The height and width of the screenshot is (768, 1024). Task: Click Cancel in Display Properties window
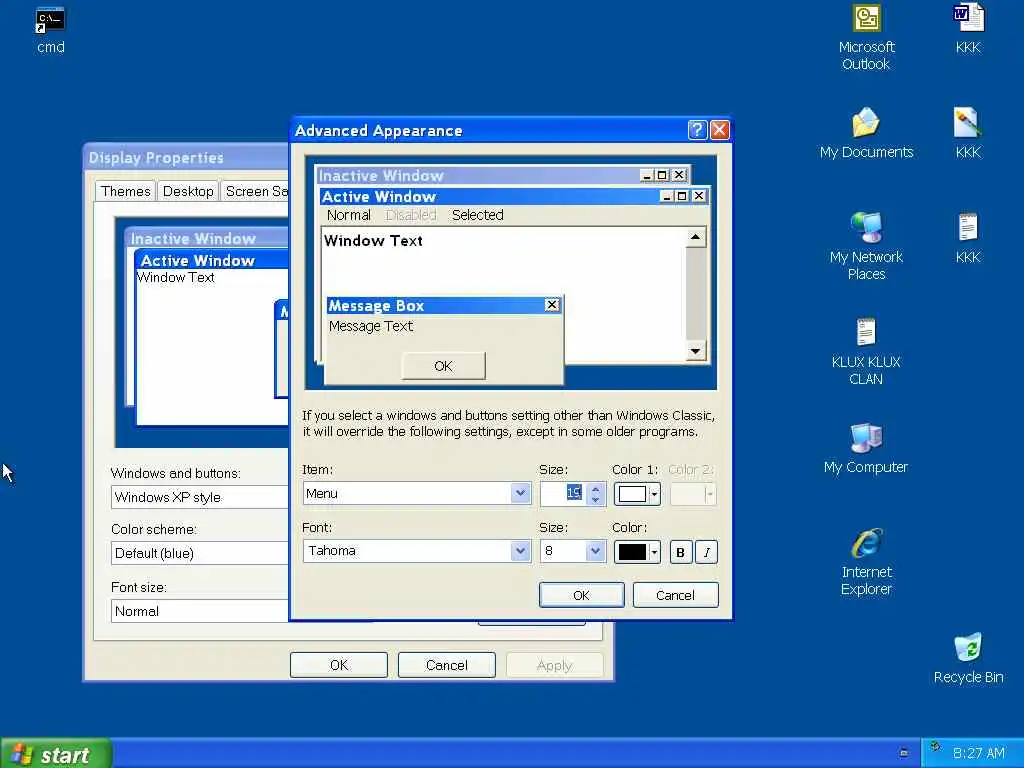447,665
